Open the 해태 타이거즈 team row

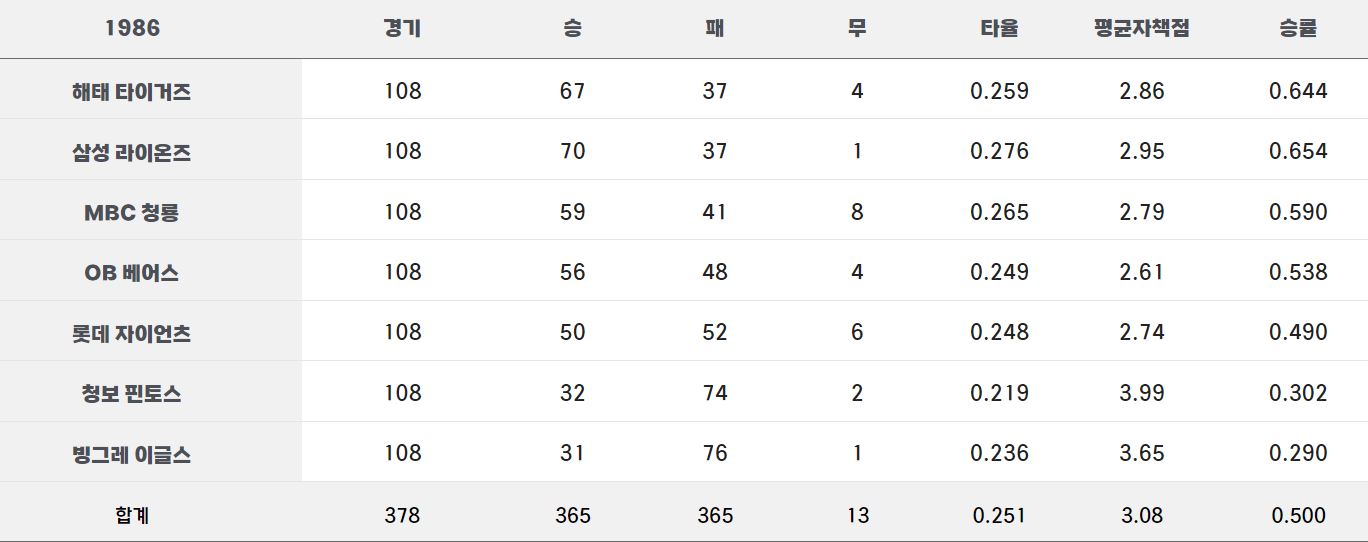[x=684, y=91]
